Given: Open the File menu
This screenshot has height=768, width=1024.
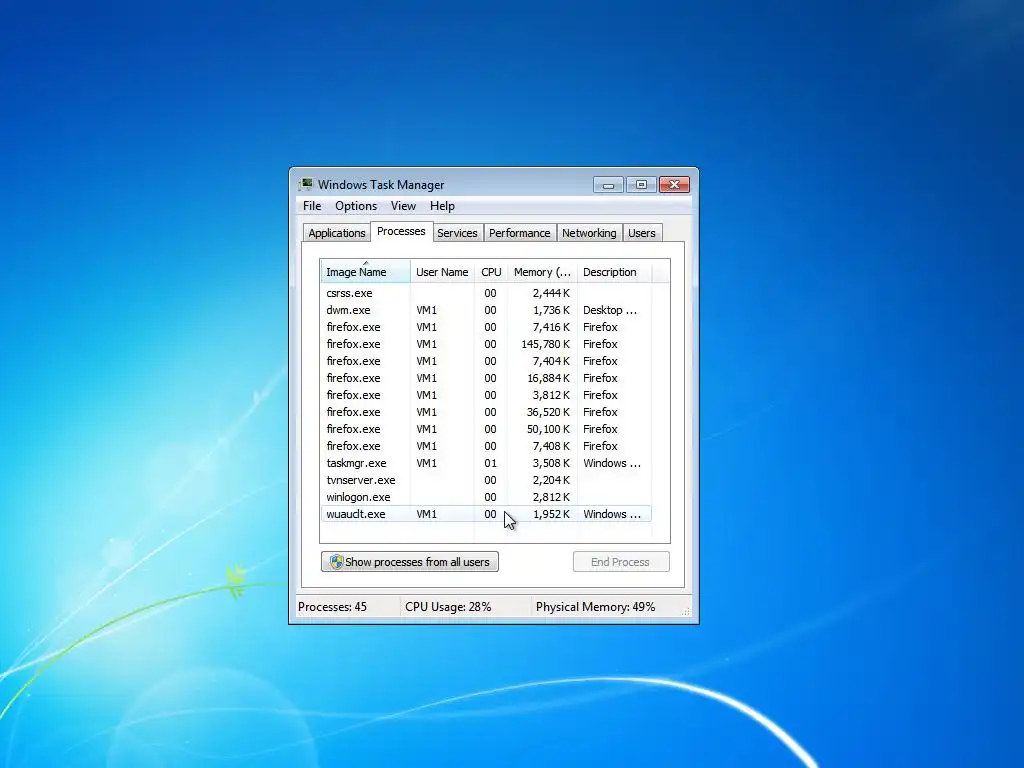Looking at the screenshot, I should [312, 206].
